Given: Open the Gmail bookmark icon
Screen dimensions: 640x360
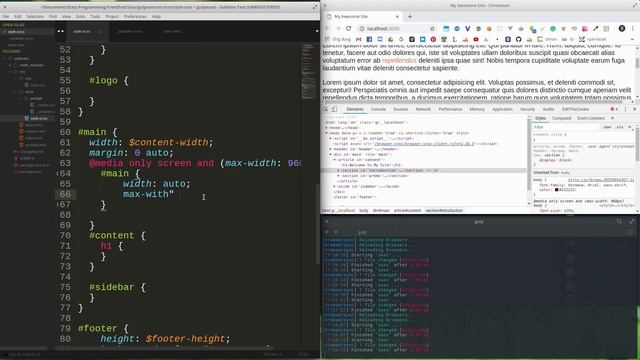Looking at the screenshot, I should [358, 40].
